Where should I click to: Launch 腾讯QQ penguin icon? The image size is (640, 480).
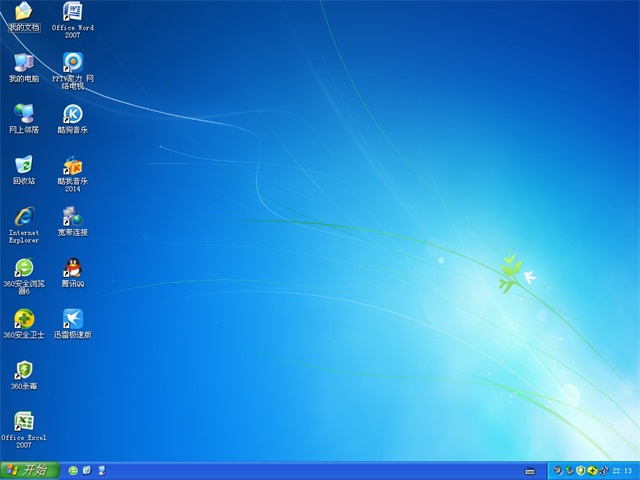(x=73, y=269)
